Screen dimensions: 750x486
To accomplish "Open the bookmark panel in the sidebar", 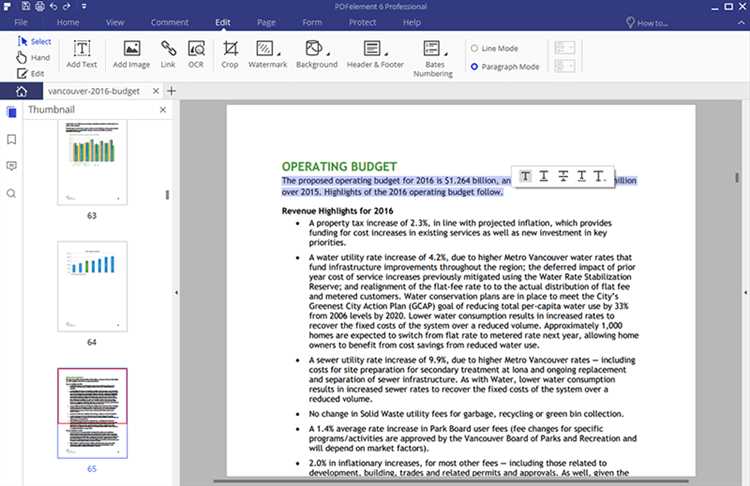I will click(11, 139).
